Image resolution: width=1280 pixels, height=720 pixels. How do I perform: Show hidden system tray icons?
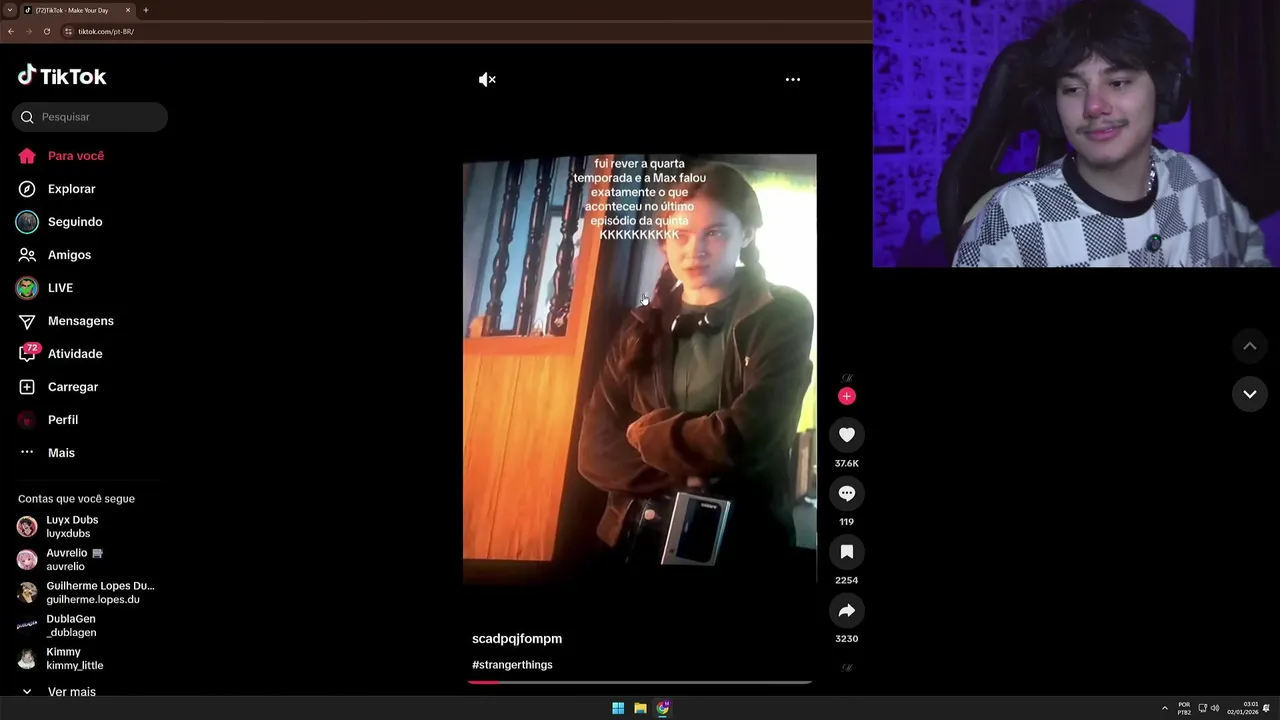tap(1164, 708)
